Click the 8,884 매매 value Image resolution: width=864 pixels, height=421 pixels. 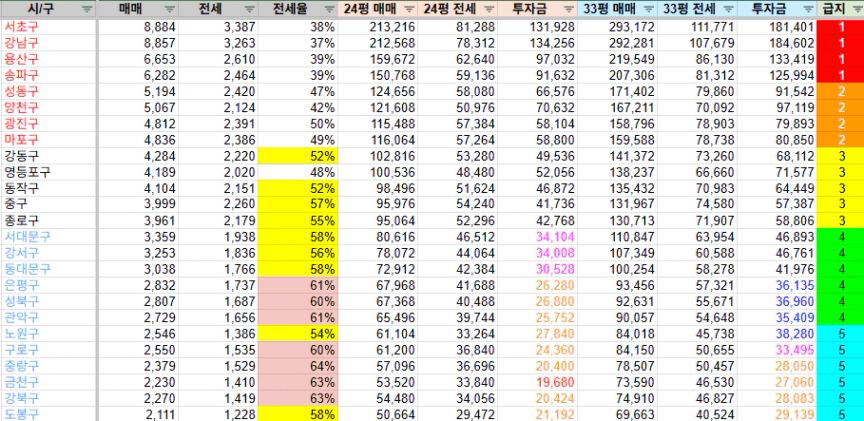pos(158,26)
